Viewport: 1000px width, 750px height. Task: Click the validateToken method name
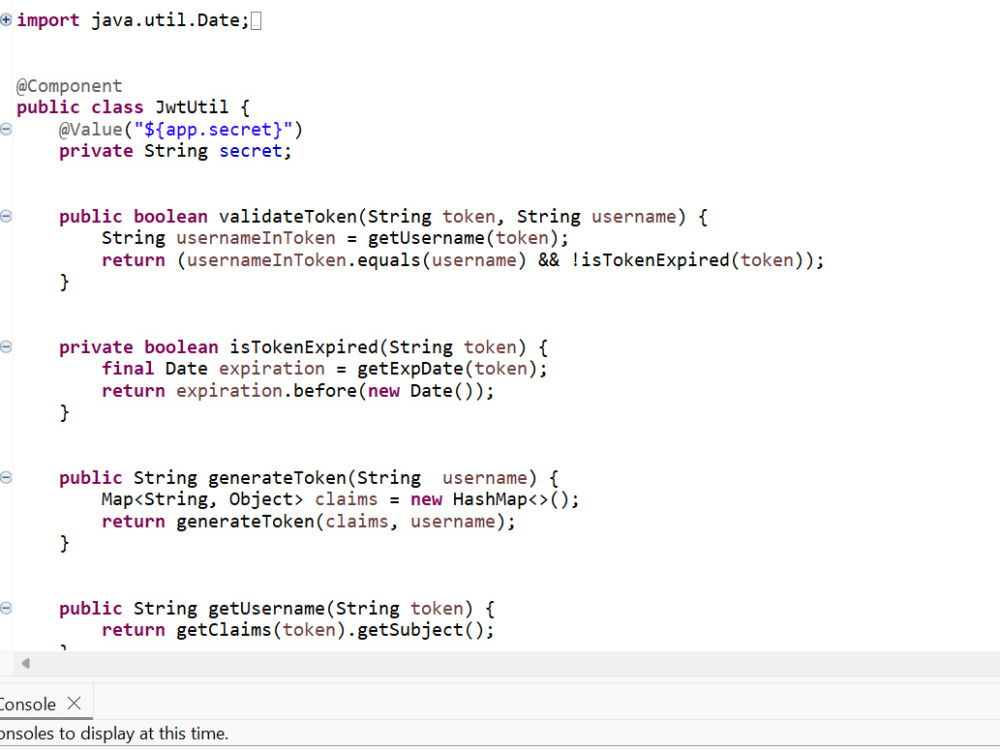click(x=288, y=217)
